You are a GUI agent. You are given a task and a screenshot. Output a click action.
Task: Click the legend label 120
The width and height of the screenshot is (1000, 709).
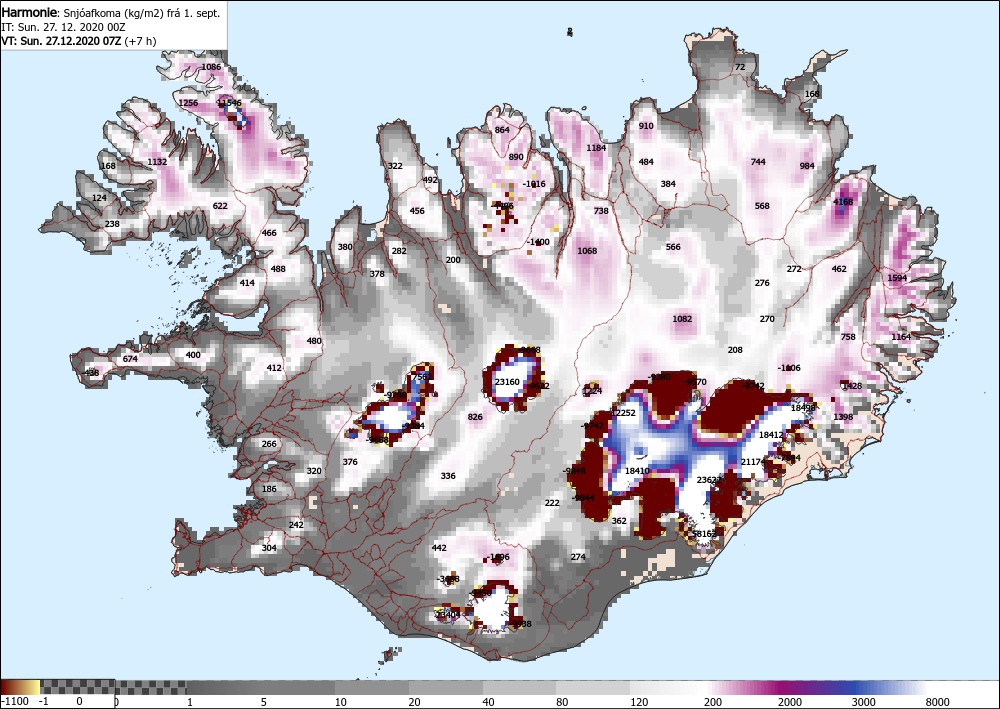pyautogui.click(x=639, y=702)
